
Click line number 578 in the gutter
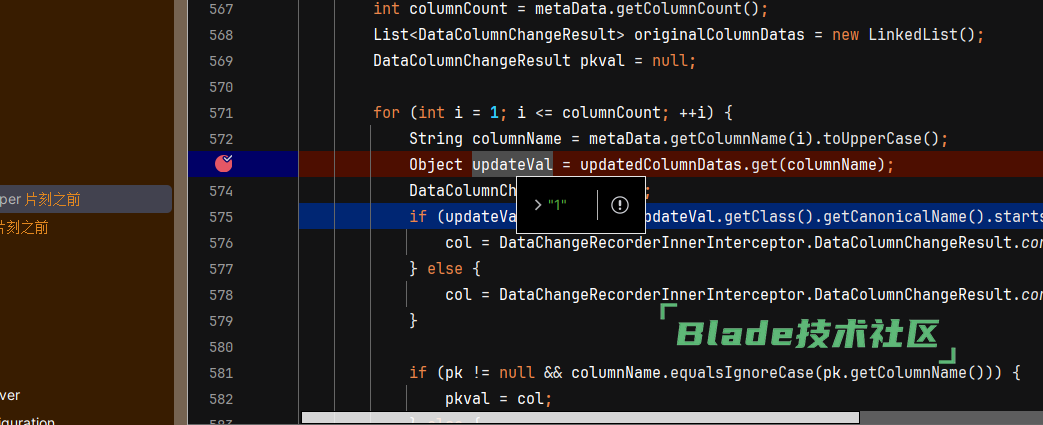222,295
